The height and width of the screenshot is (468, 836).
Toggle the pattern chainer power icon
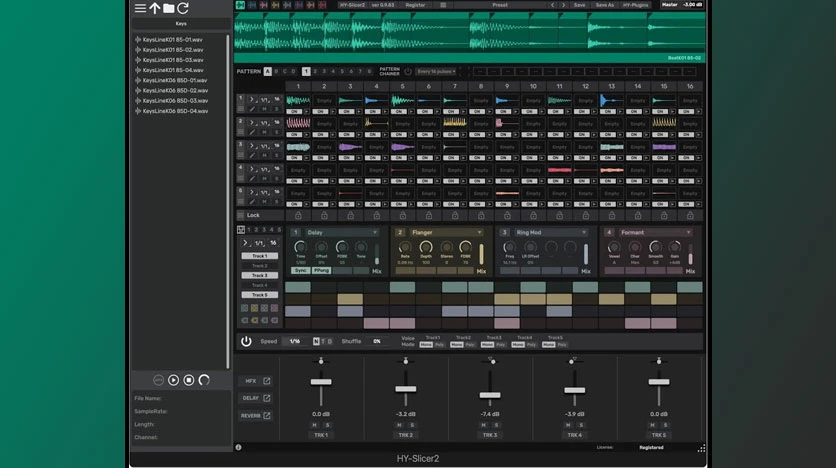[x=408, y=71]
